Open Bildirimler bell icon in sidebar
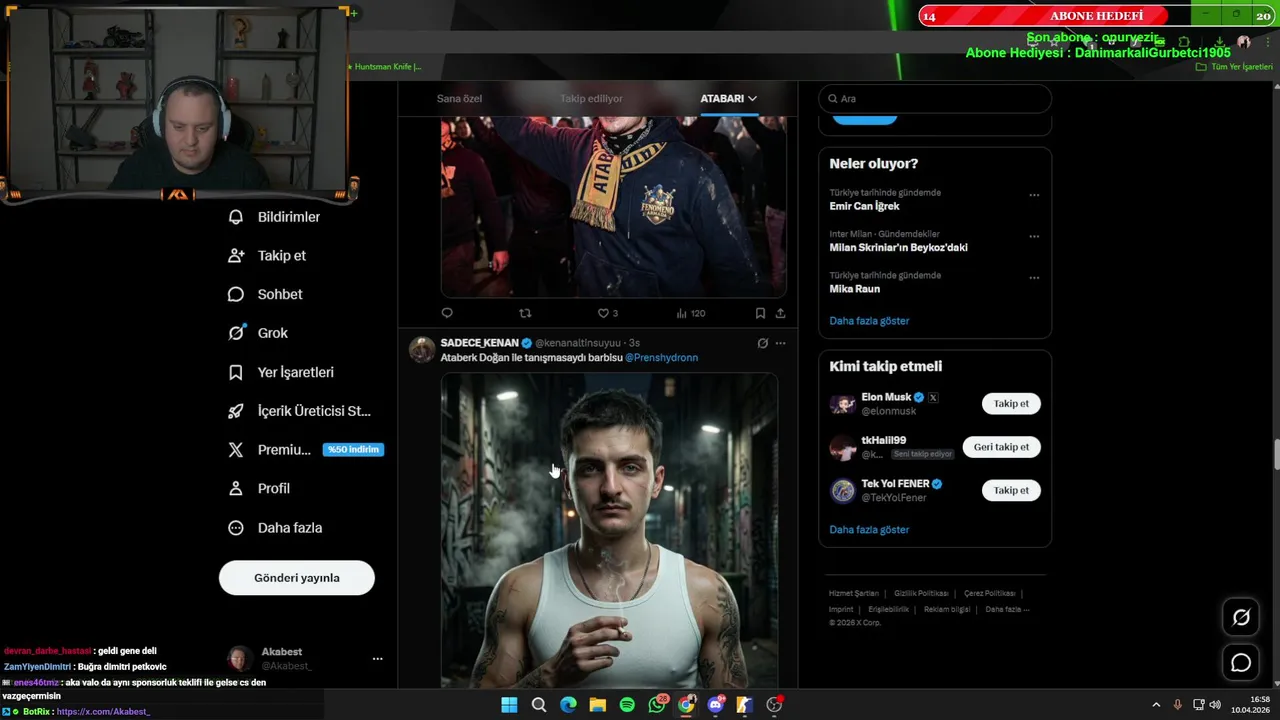The width and height of the screenshot is (1280, 720). 236,217
